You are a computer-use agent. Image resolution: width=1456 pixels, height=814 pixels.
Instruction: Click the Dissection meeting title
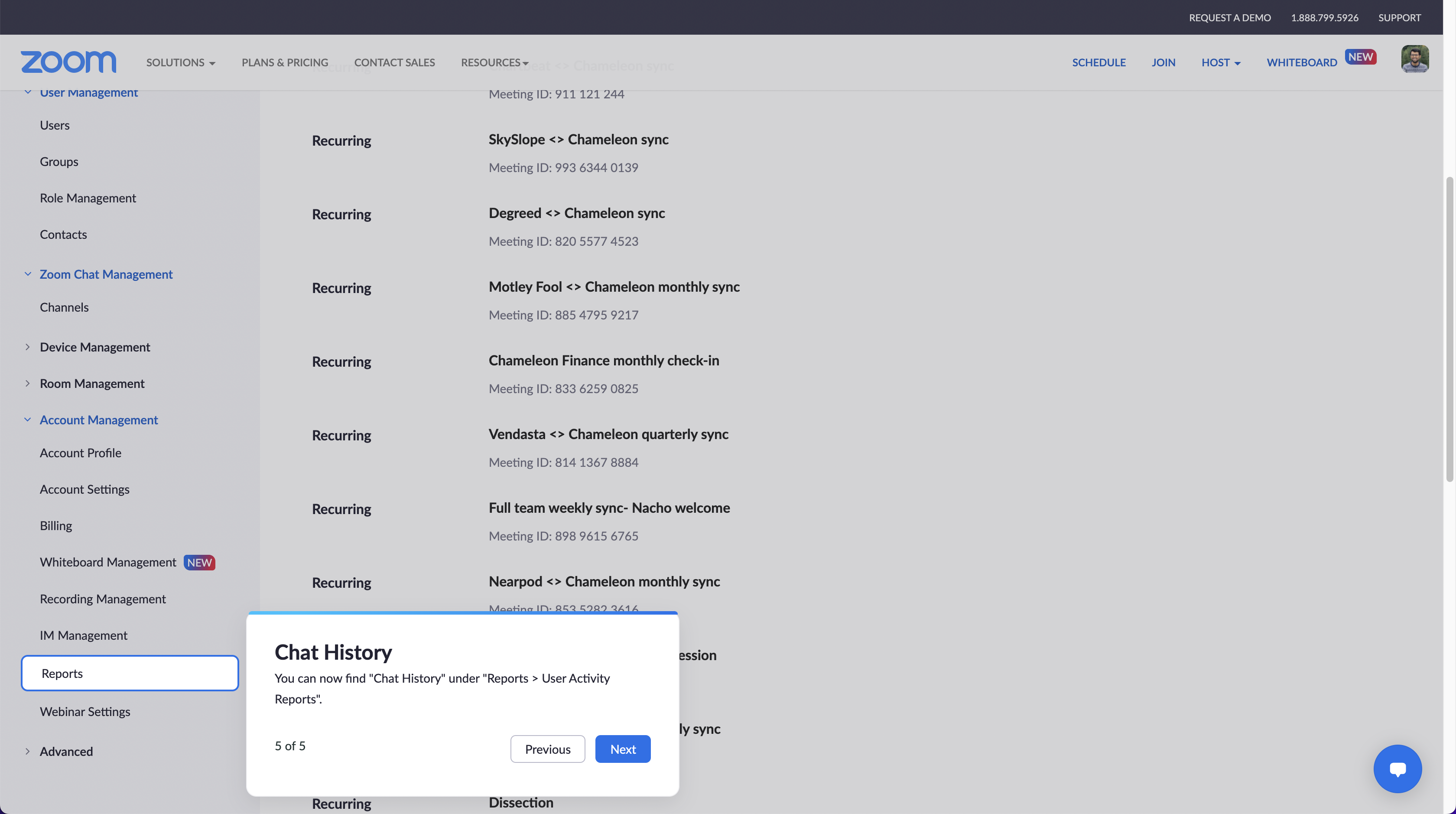(520, 803)
